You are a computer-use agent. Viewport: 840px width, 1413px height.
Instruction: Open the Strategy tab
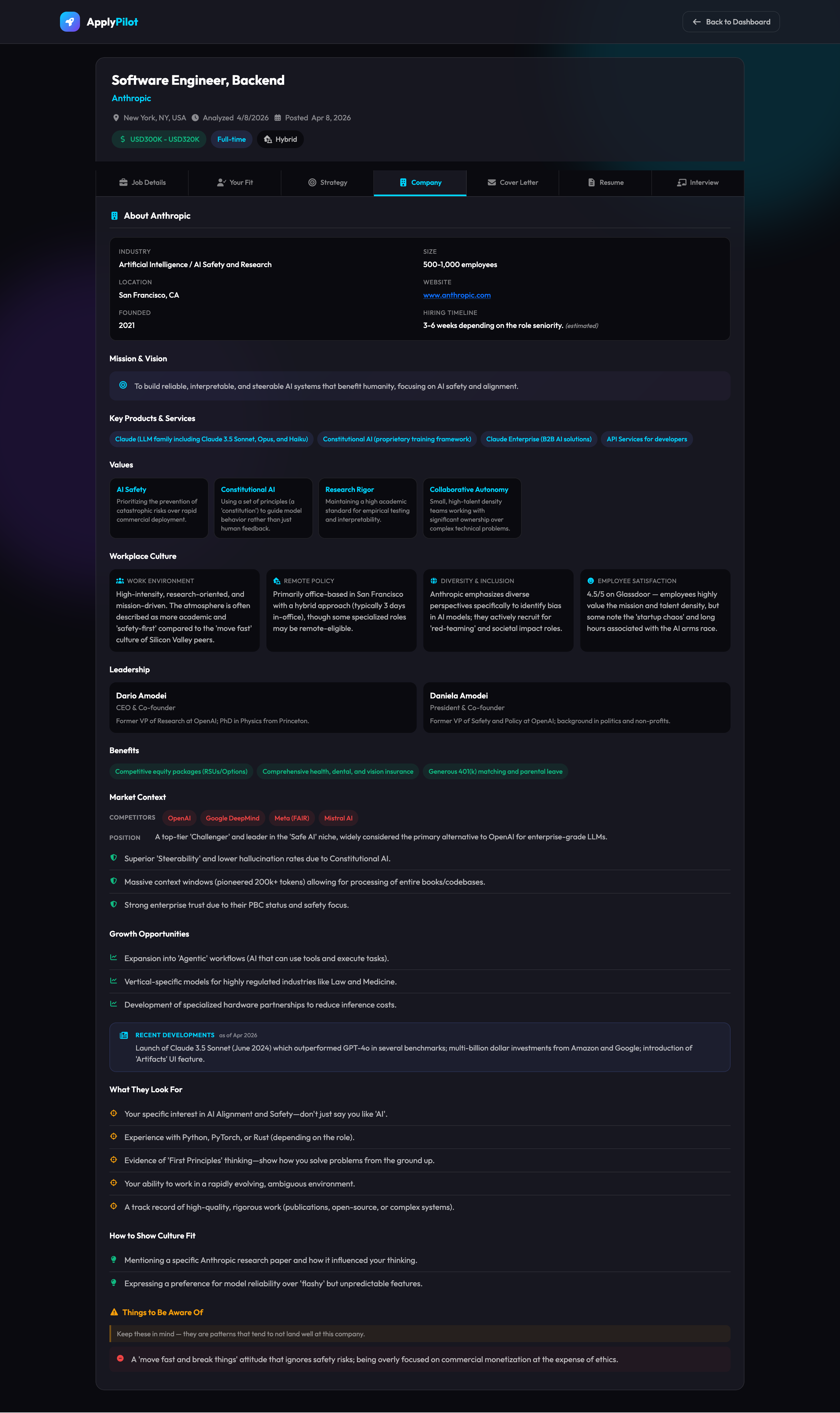(327, 182)
